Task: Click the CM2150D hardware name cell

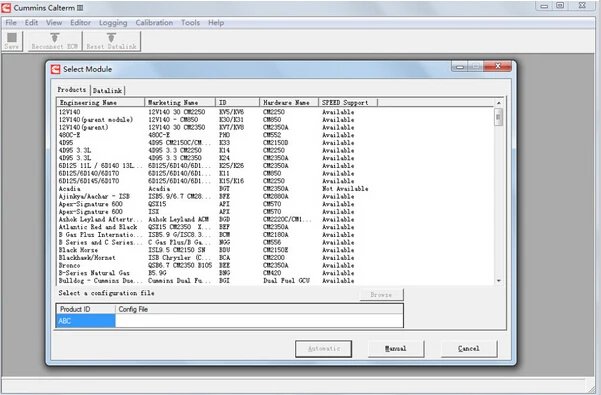Action: pyautogui.click(x=275, y=143)
